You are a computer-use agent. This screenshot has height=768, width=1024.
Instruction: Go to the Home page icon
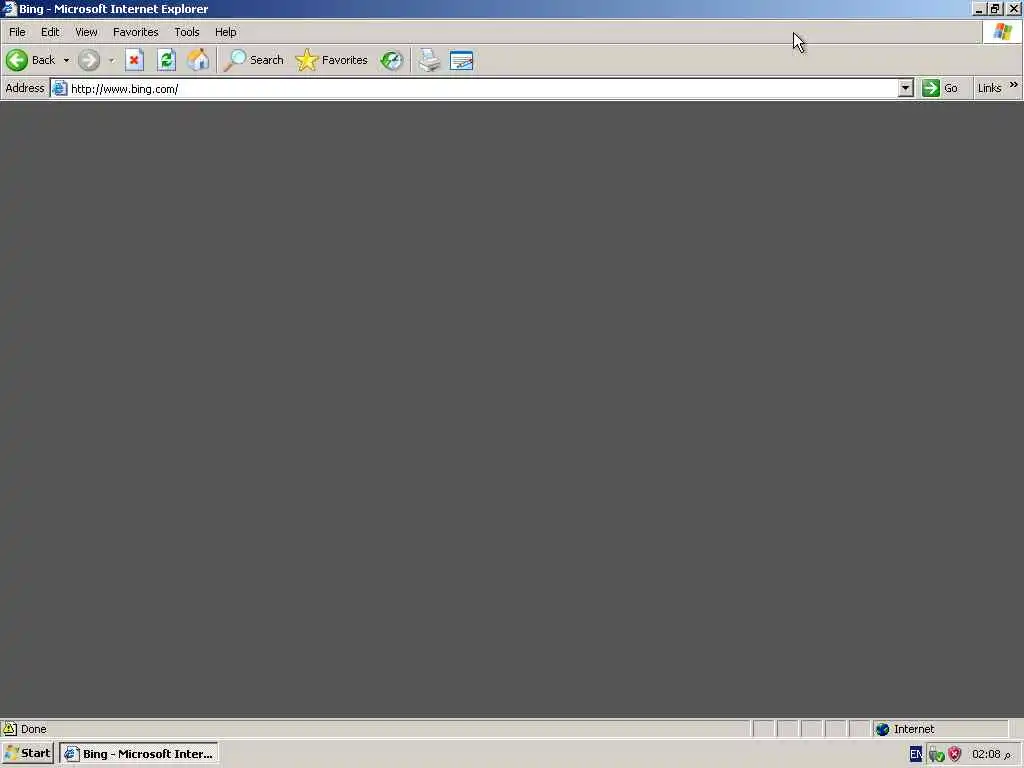click(198, 60)
